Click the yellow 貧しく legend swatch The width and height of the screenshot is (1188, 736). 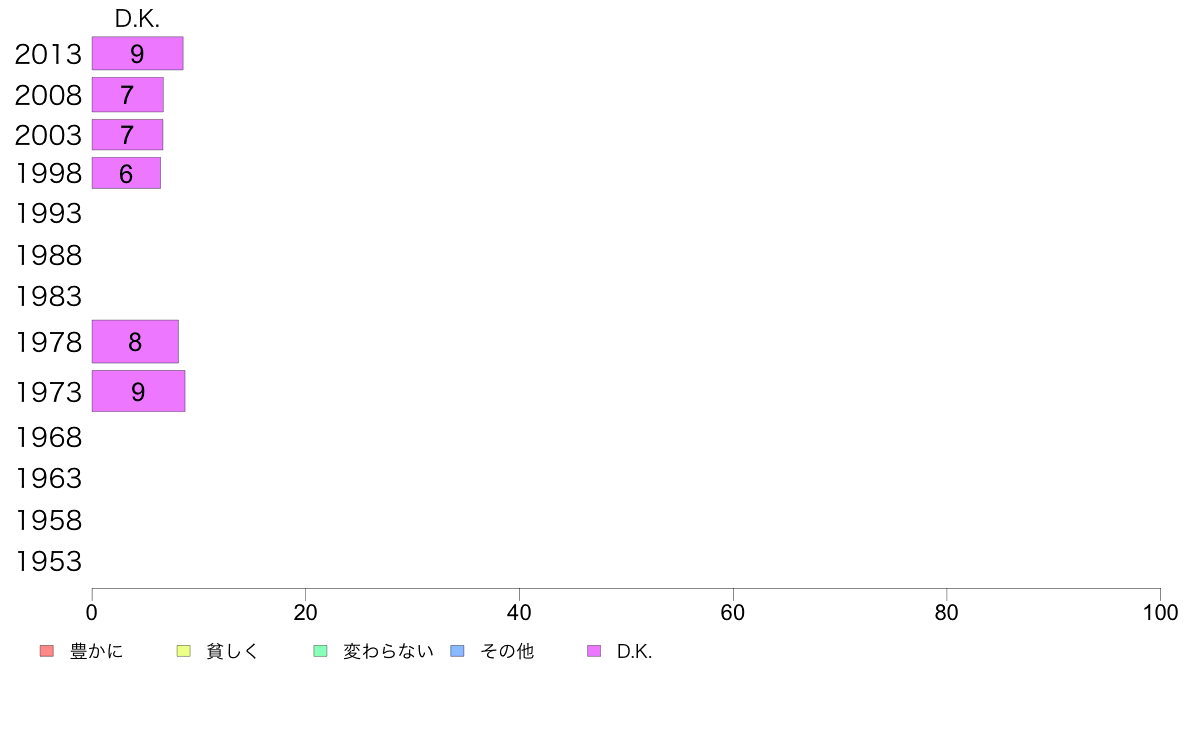183,651
